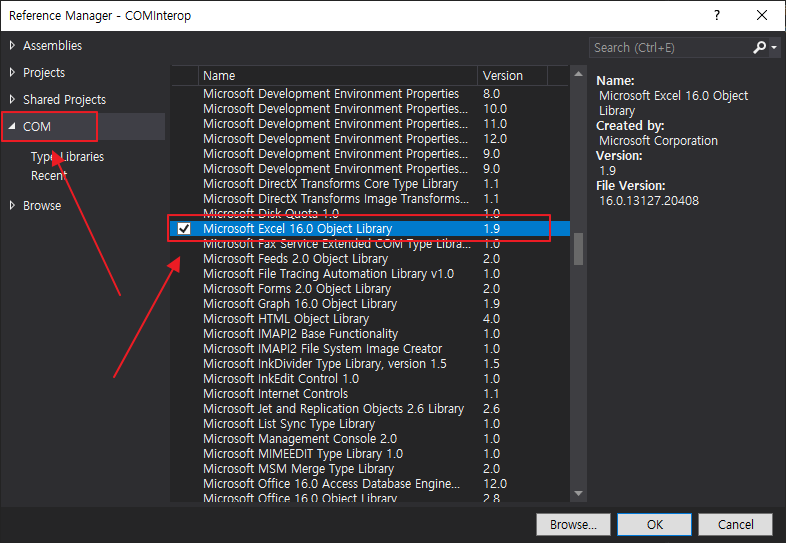Select Microsoft Feeds 2.0 Object Library
Screen dimensions: 786x543
(x=369, y=259)
